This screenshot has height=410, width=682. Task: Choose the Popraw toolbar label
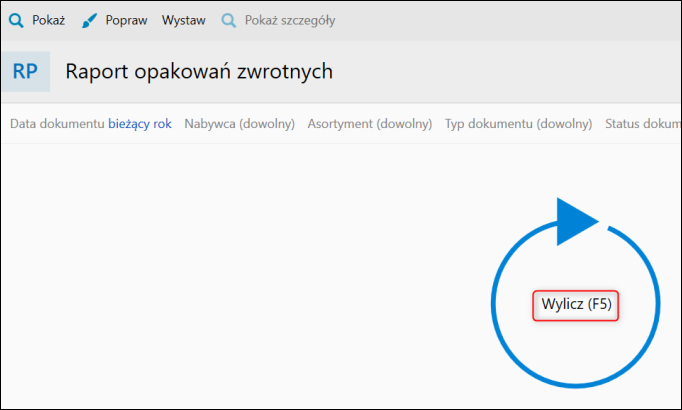point(127,20)
